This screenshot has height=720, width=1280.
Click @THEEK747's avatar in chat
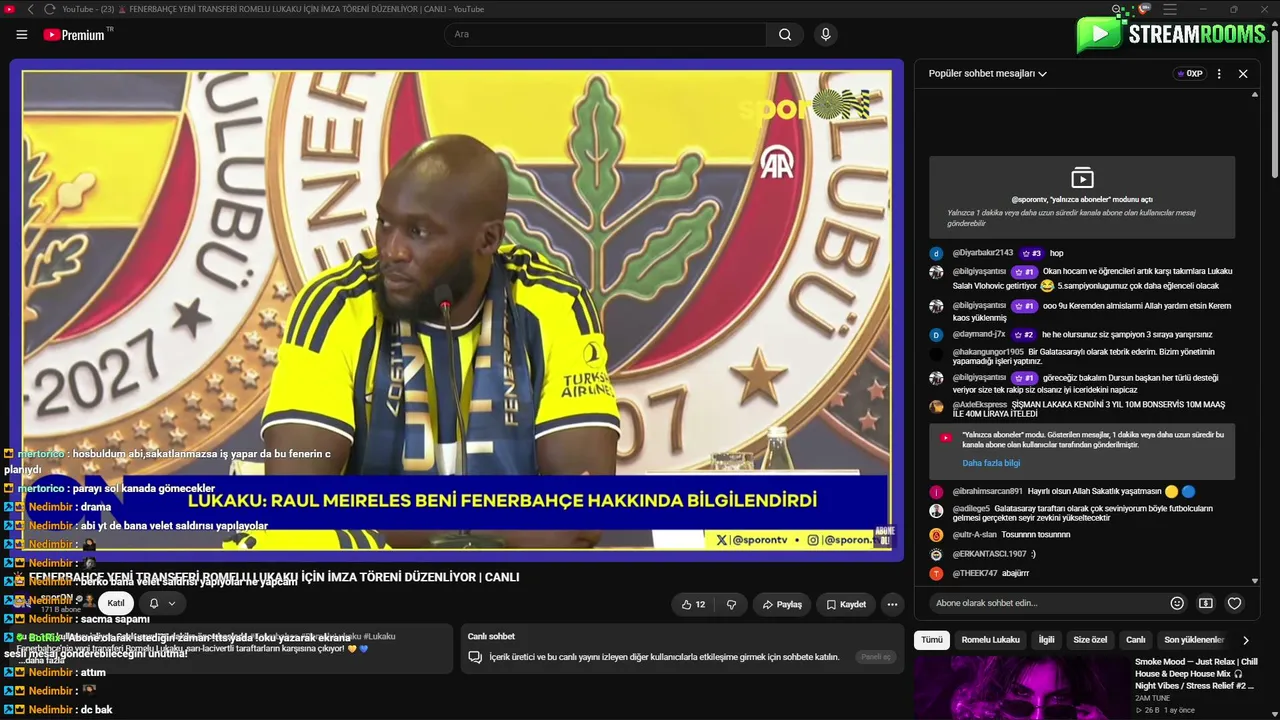coord(936,573)
